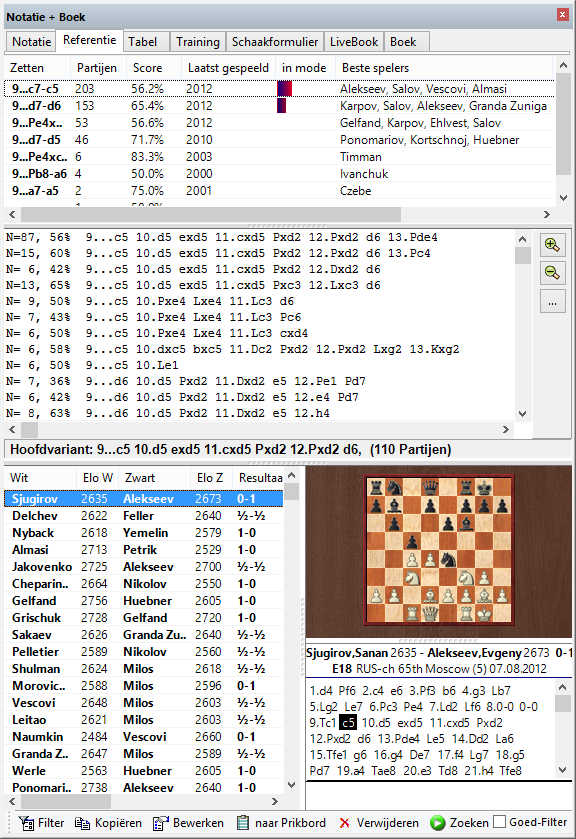Click the zoom out magnifier icon

point(552,273)
